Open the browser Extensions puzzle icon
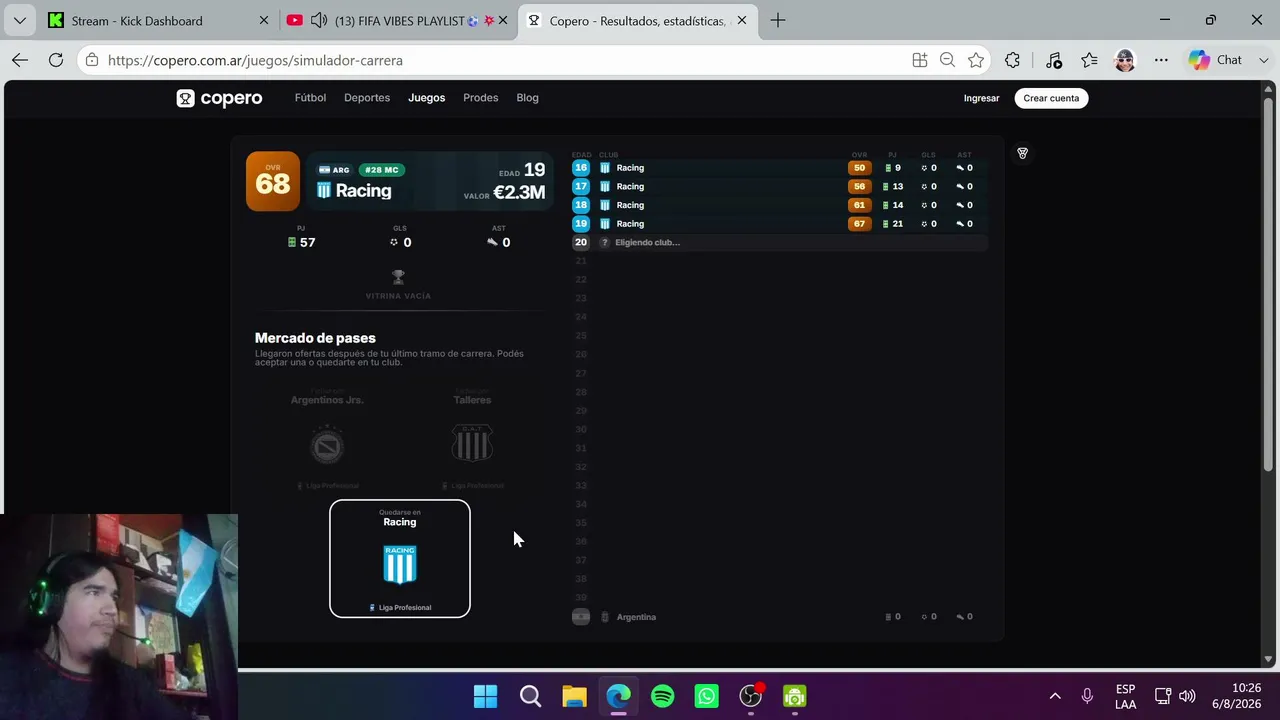 (x=1013, y=60)
